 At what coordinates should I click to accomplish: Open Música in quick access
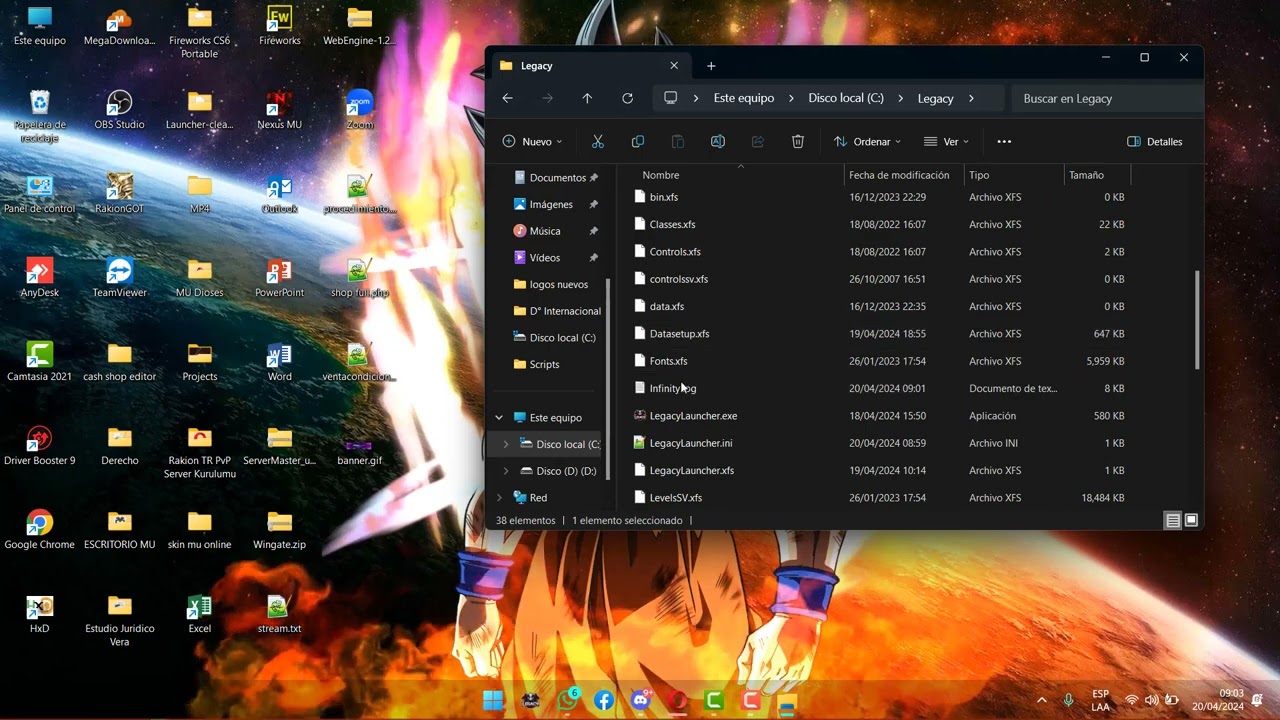click(556, 231)
